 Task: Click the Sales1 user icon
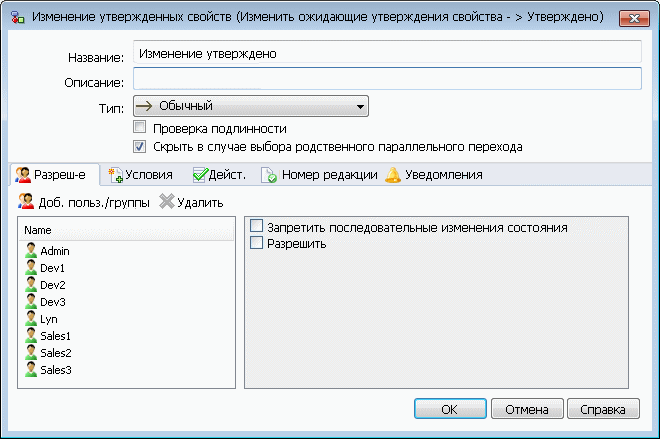coord(31,335)
